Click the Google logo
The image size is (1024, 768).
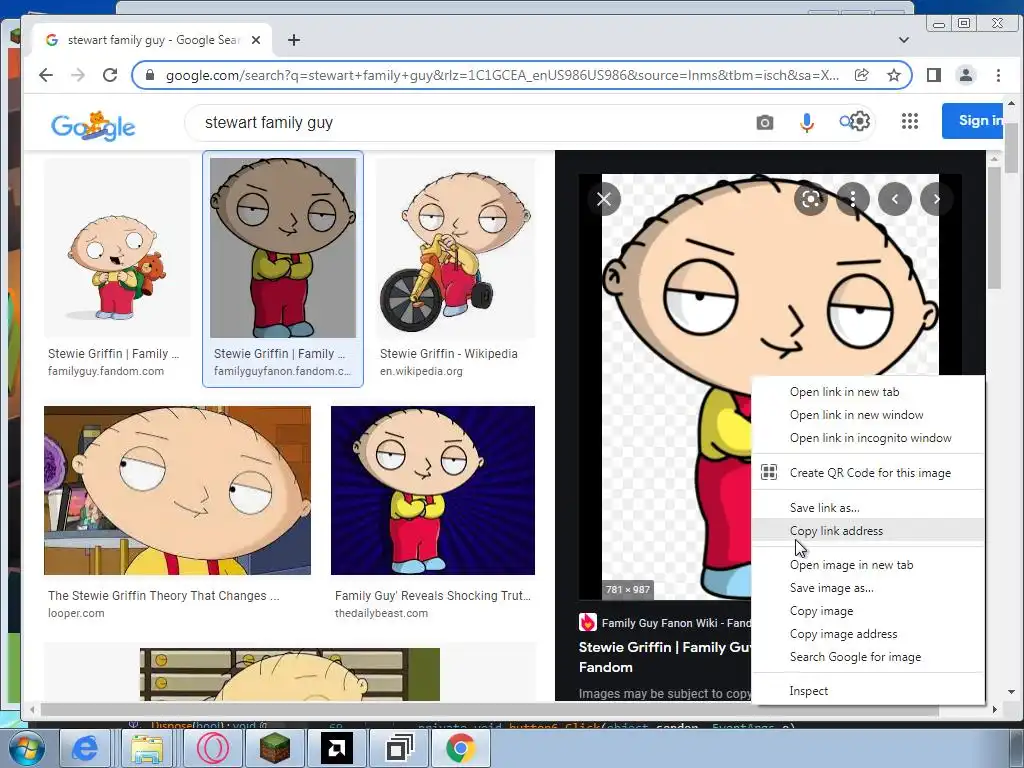(93, 125)
